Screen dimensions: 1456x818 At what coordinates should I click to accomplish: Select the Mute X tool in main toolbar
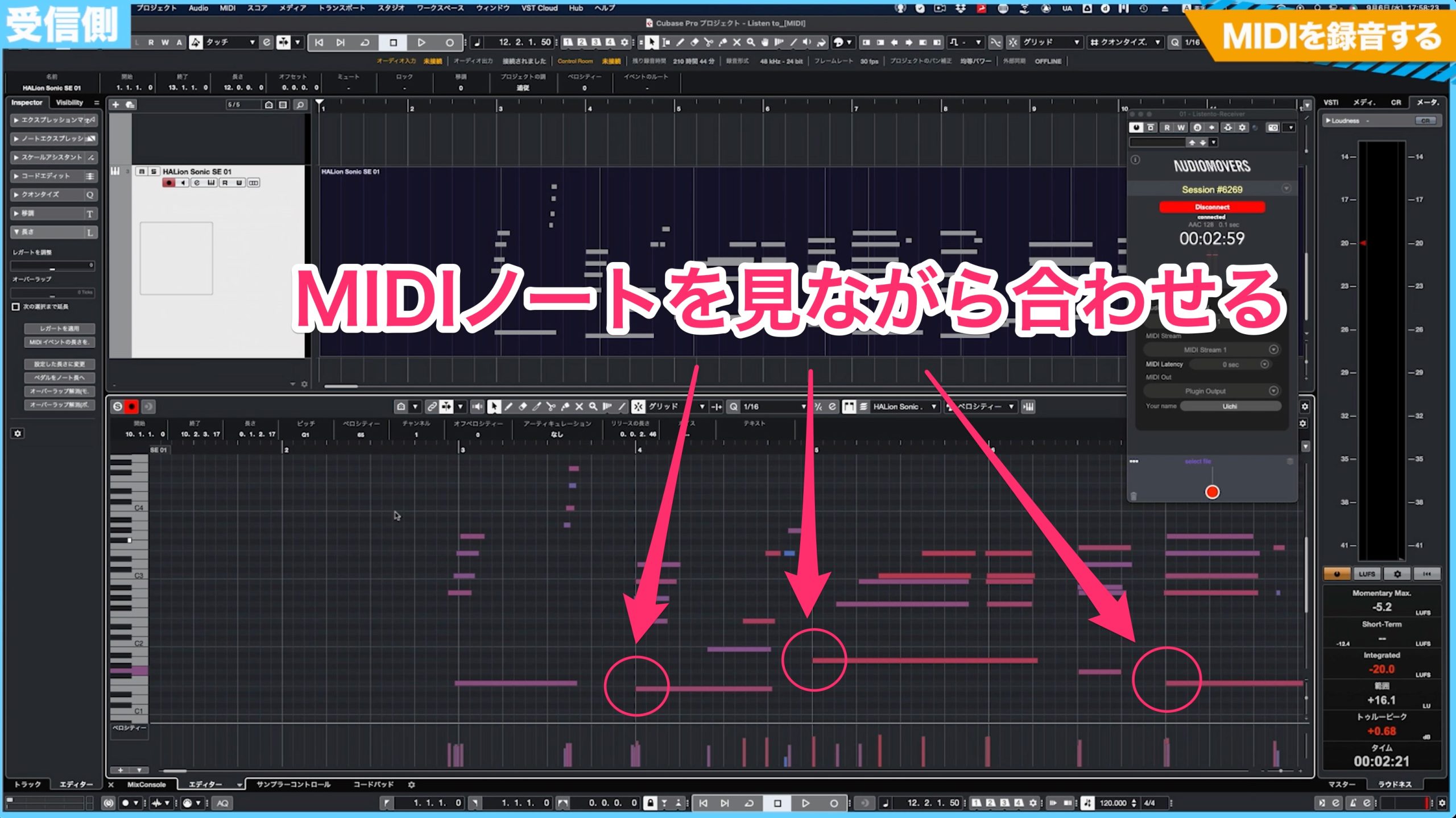pos(737,42)
